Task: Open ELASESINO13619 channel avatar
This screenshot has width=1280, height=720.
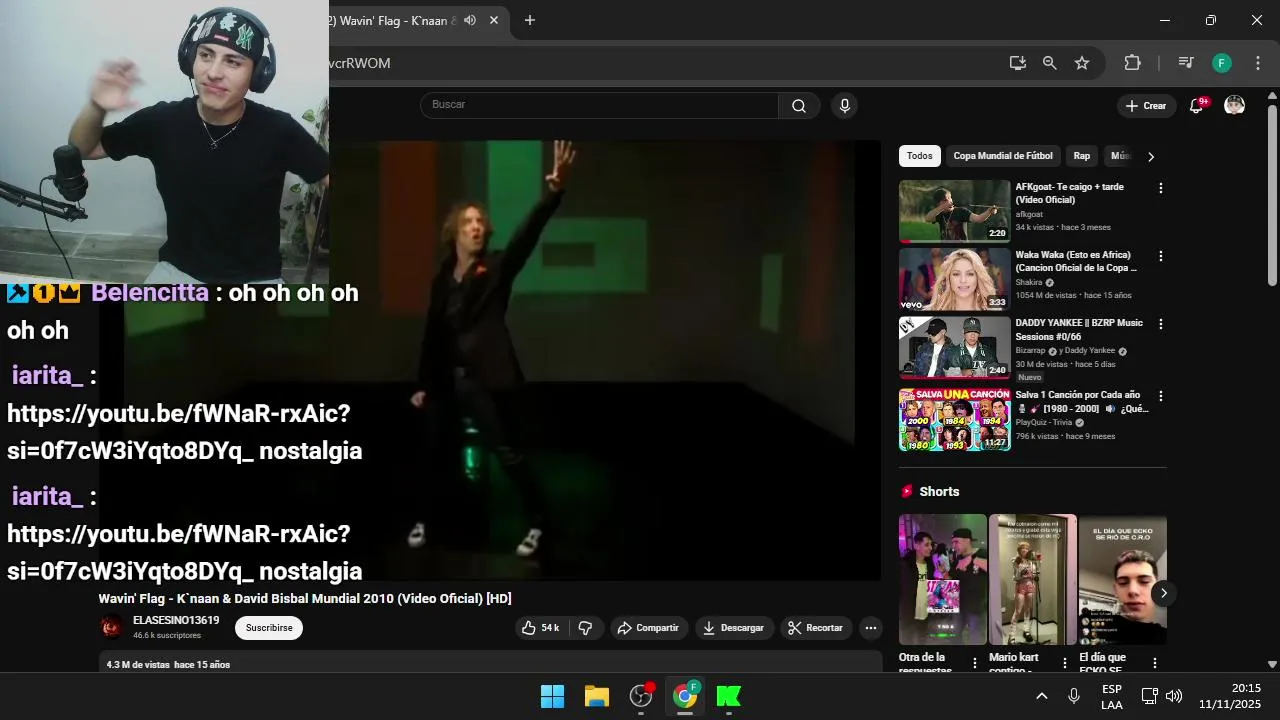Action: (x=111, y=627)
